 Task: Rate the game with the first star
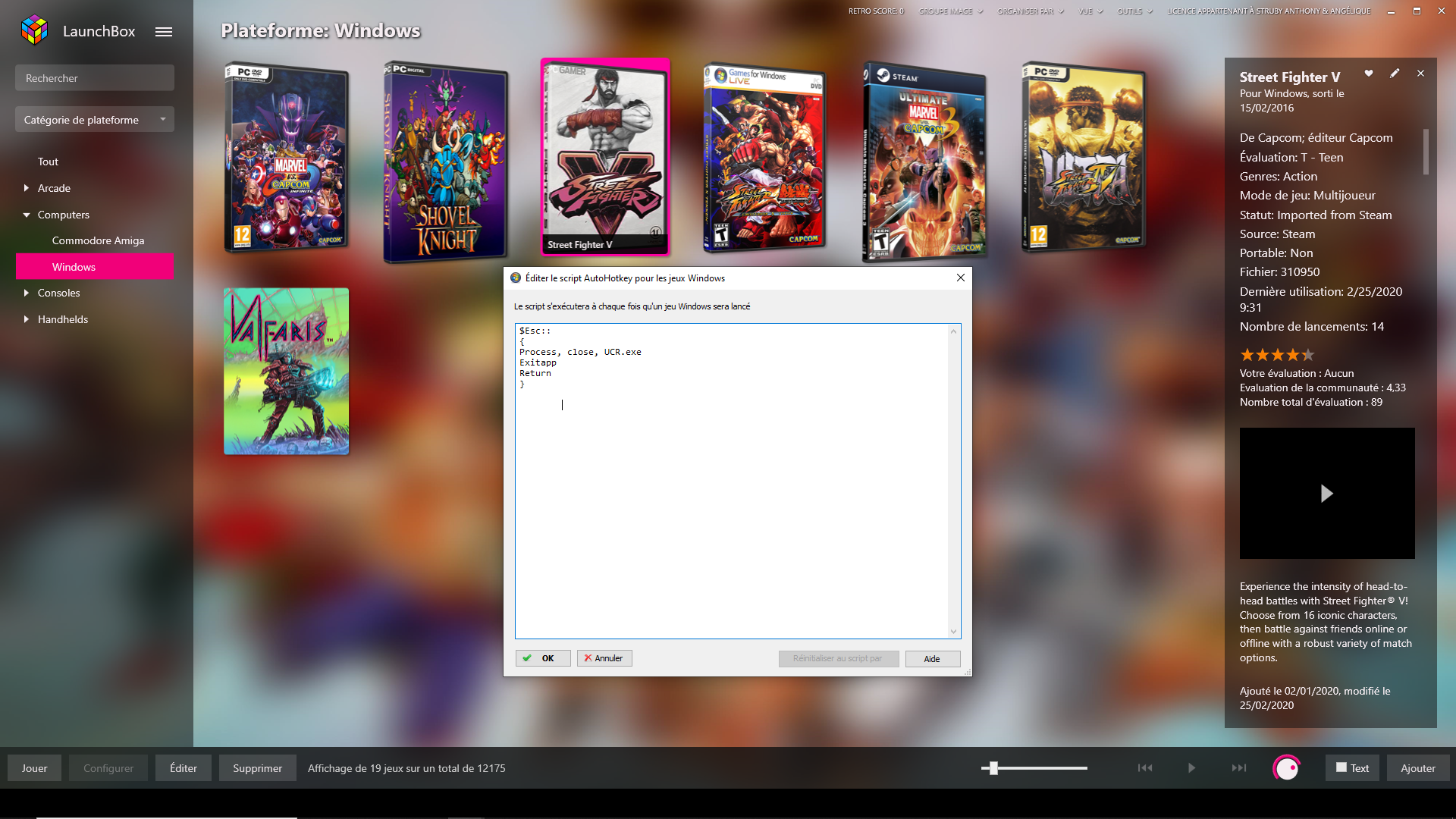coord(1247,355)
